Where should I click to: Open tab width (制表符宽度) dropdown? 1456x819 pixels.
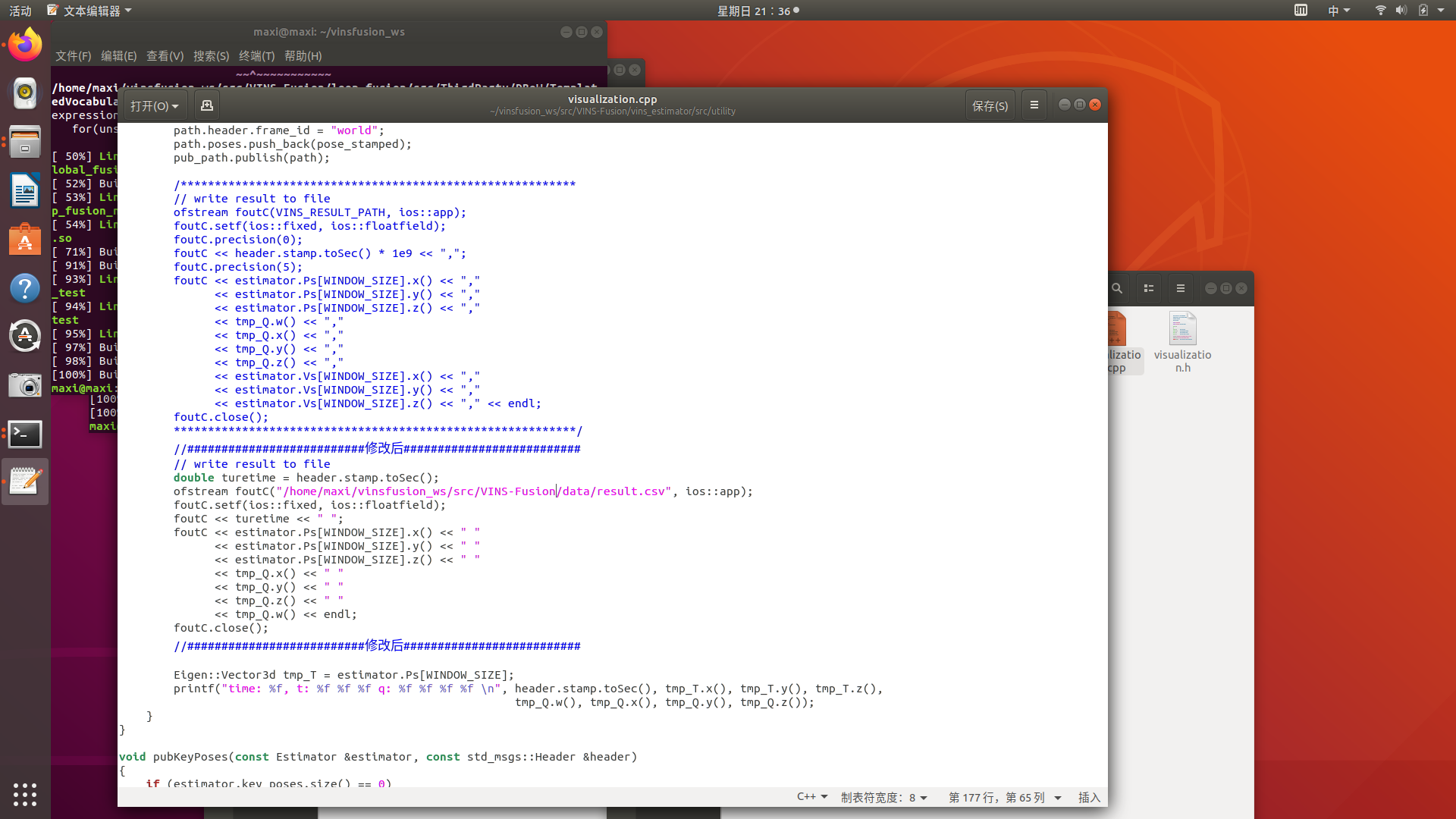coord(884,797)
